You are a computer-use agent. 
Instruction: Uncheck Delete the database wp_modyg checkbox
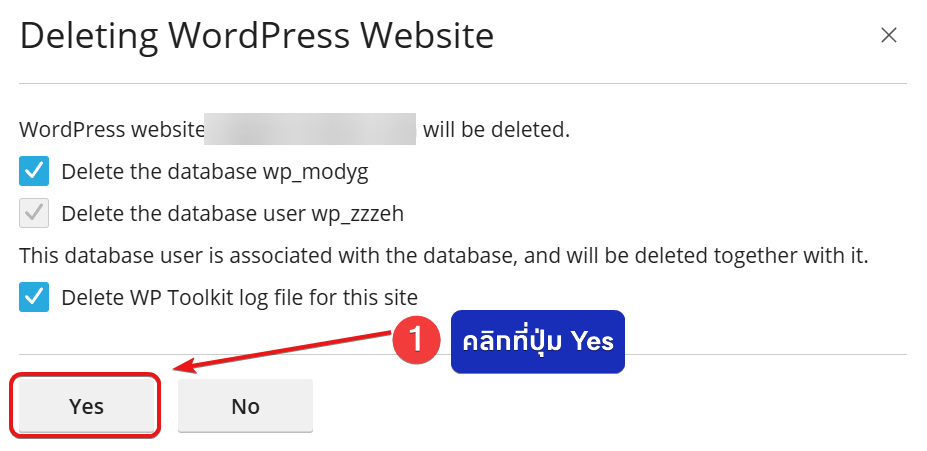(34, 171)
